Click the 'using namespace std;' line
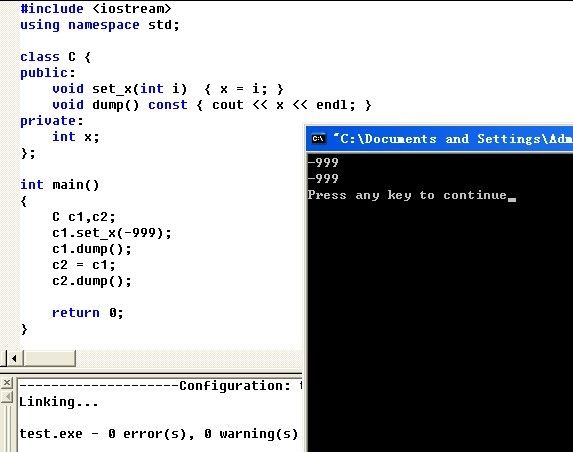 click(x=100, y=25)
